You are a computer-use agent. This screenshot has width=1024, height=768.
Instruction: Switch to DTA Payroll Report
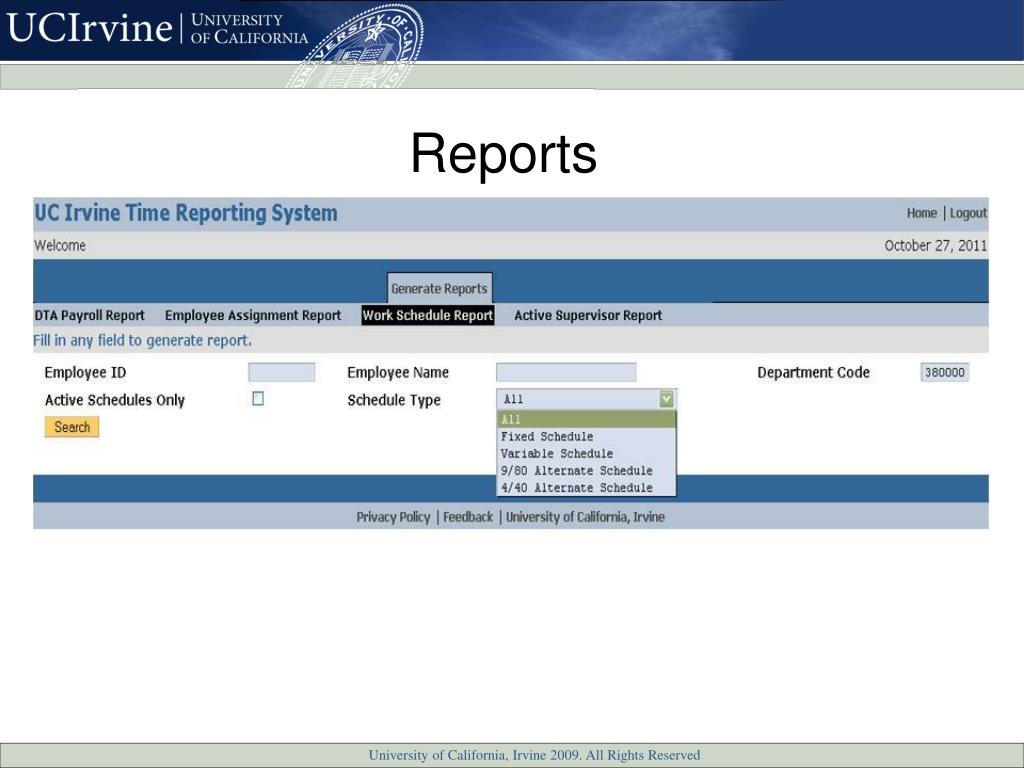click(x=89, y=315)
